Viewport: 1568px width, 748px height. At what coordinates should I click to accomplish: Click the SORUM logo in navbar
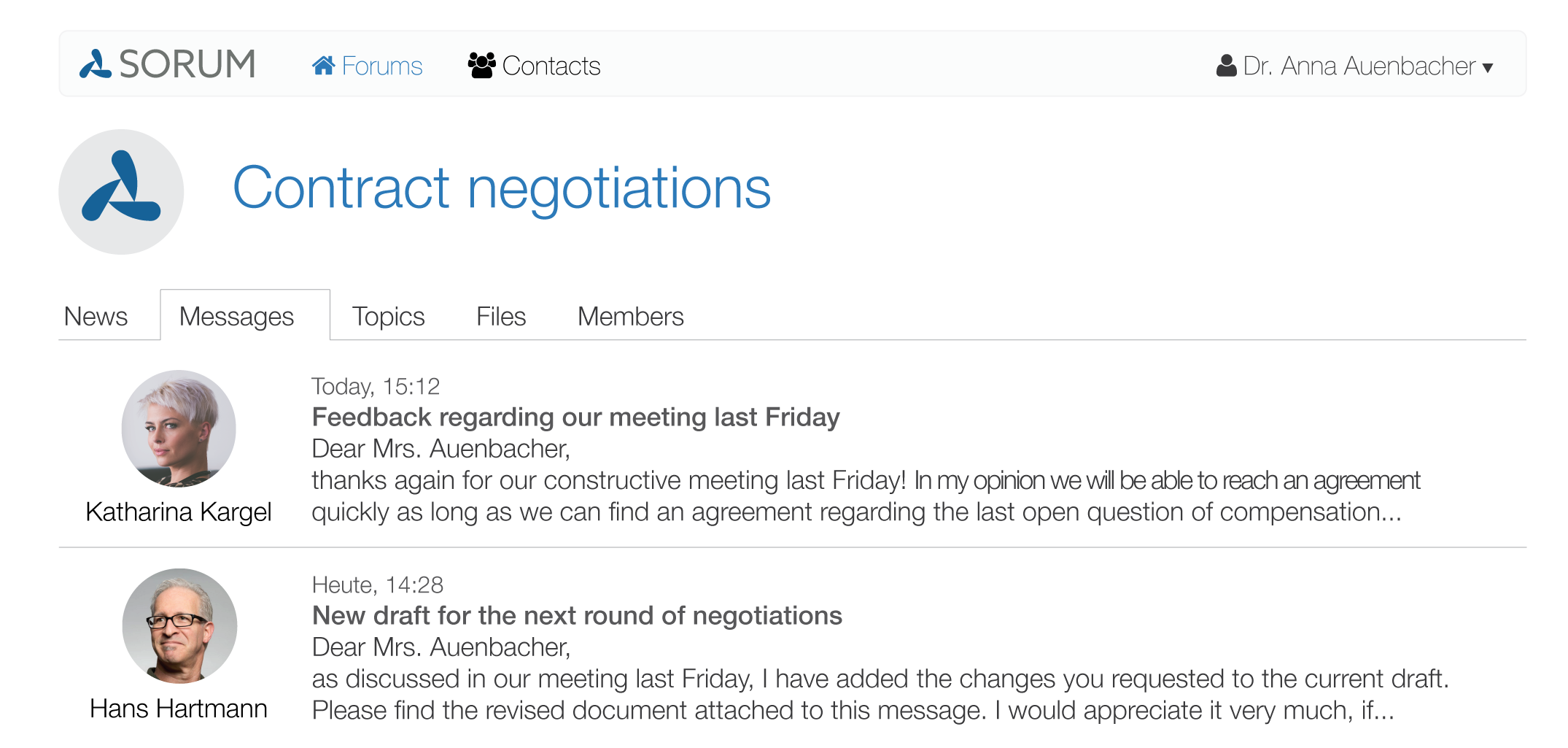[168, 64]
